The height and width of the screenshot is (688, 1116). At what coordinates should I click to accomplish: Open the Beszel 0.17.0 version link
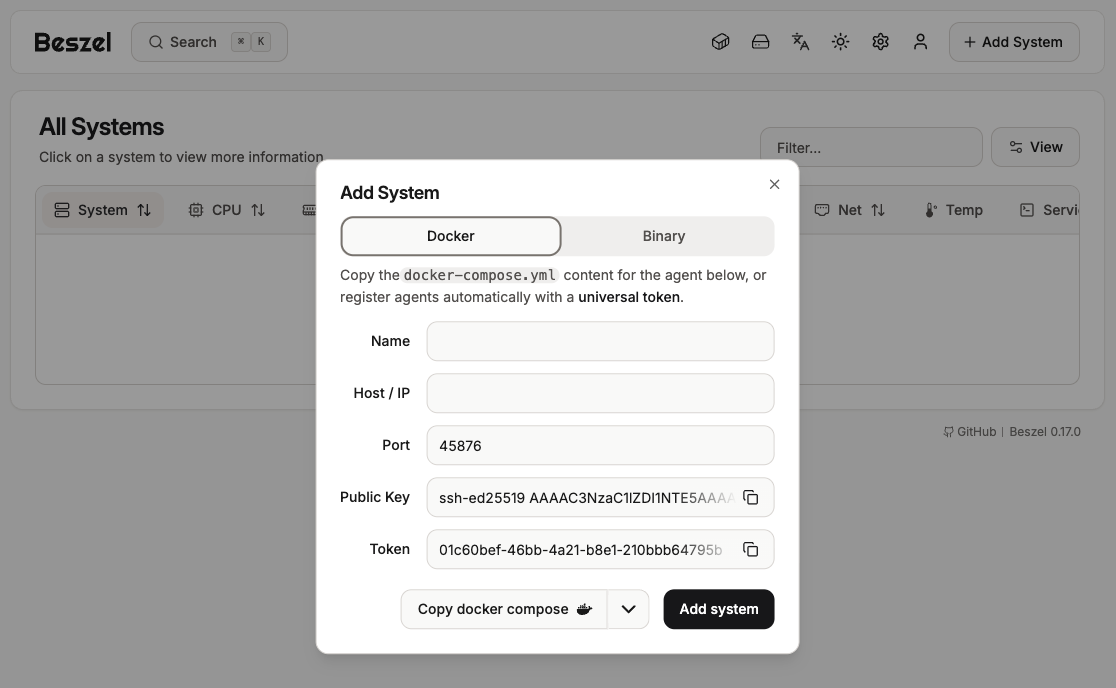click(x=1045, y=432)
